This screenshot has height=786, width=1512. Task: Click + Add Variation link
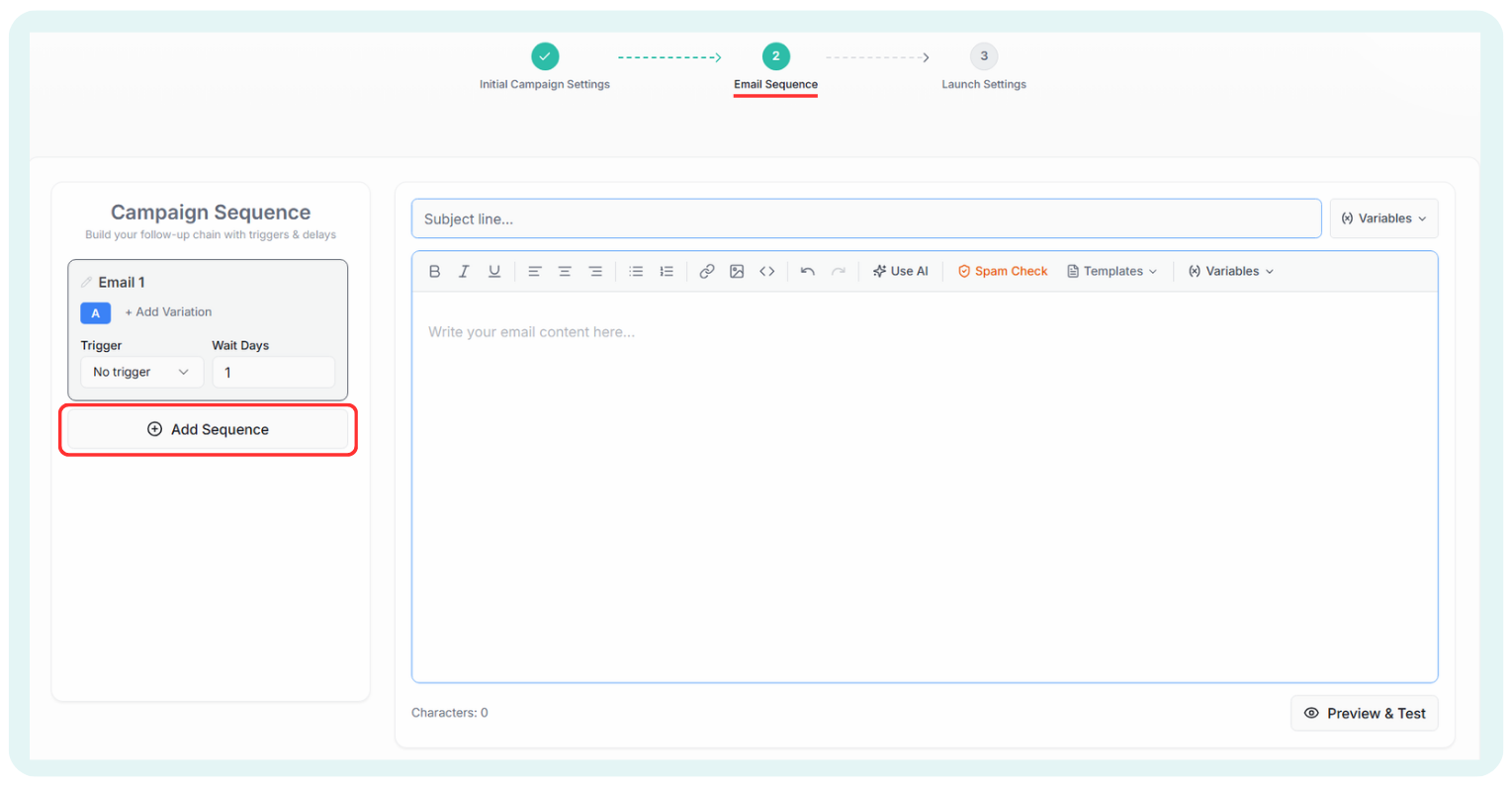pyautogui.click(x=168, y=311)
